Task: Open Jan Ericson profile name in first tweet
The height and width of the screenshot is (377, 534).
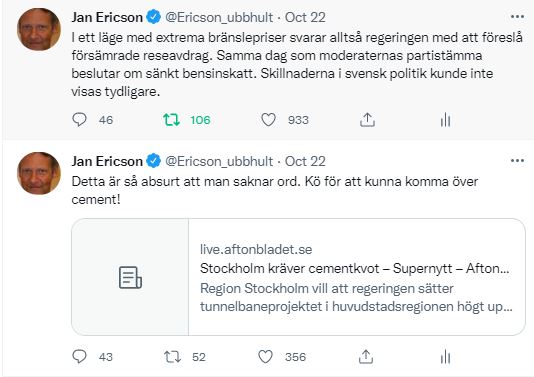Action: (x=107, y=17)
